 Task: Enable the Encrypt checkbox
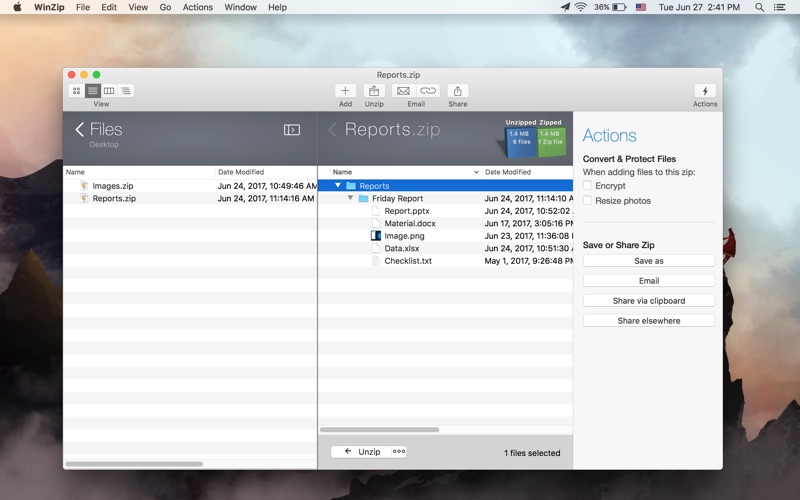click(588, 186)
